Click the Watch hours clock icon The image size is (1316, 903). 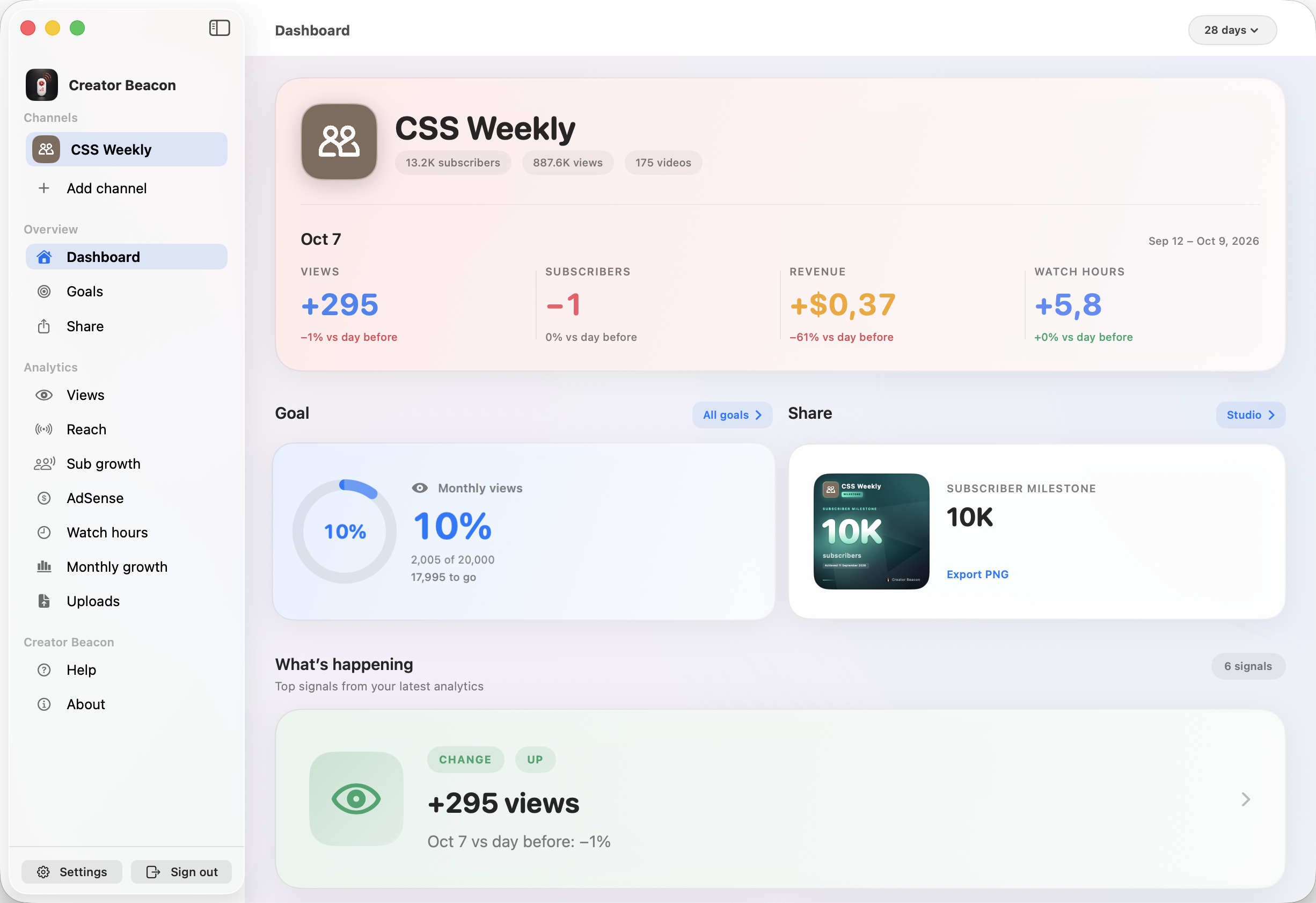[43, 533]
